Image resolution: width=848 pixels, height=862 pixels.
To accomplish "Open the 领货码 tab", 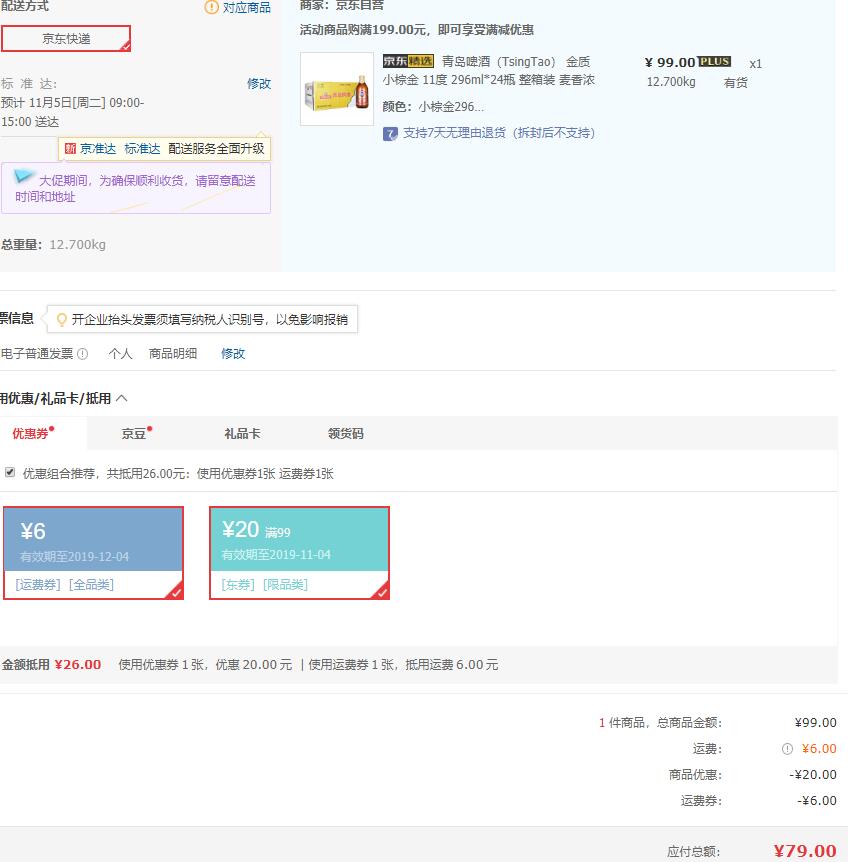I will click(x=346, y=434).
